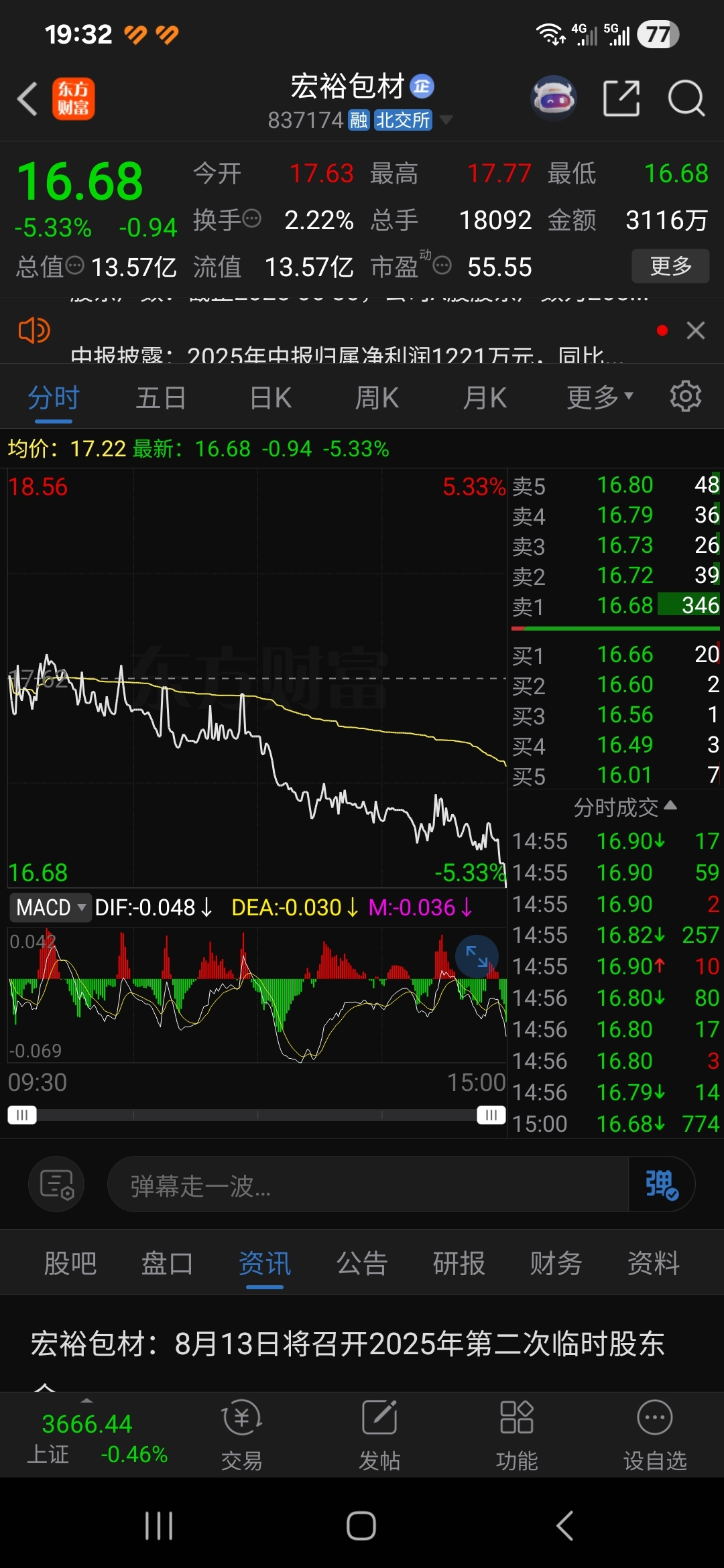Viewport: 724px width, 1568px height.
Task: Open news about 8月13日 shareholder meeting
Action: [x=347, y=1344]
